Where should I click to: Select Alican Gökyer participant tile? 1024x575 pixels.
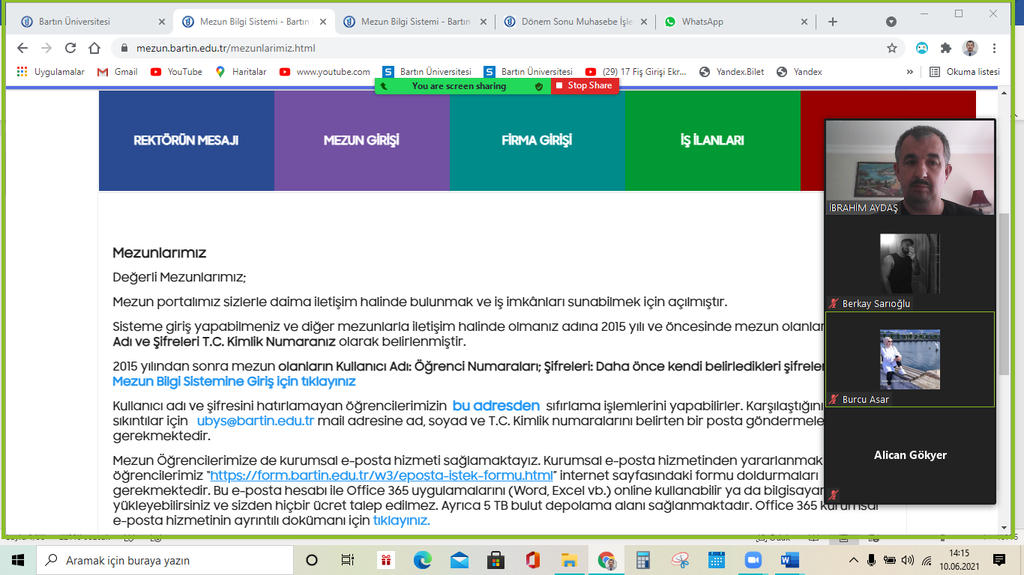coord(910,455)
